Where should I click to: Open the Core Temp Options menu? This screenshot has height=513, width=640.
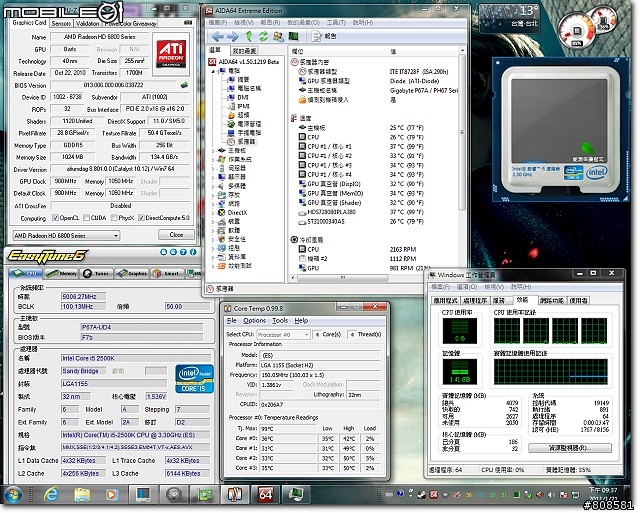[254, 321]
